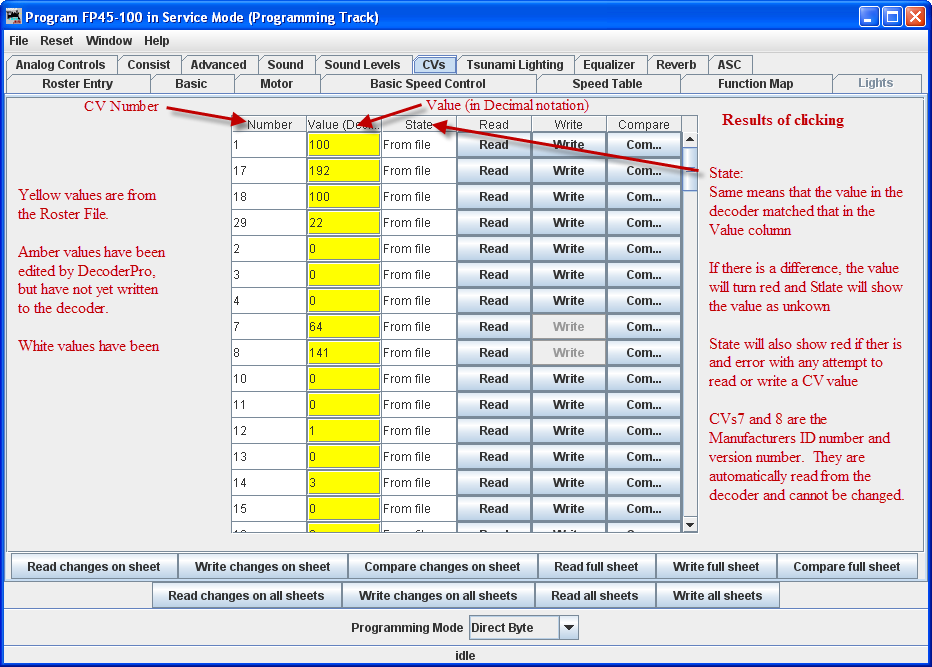Click Write all sheets button

coord(717,596)
